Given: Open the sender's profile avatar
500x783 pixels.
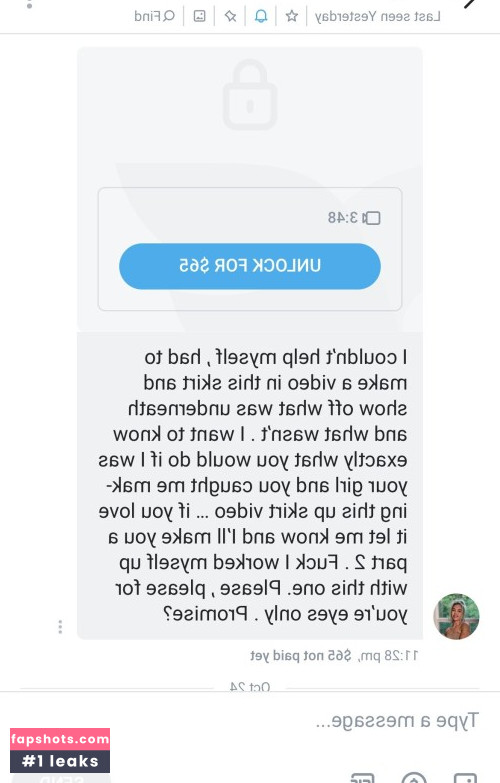Looking at the screenshot, I should click(x=456, y=616).
